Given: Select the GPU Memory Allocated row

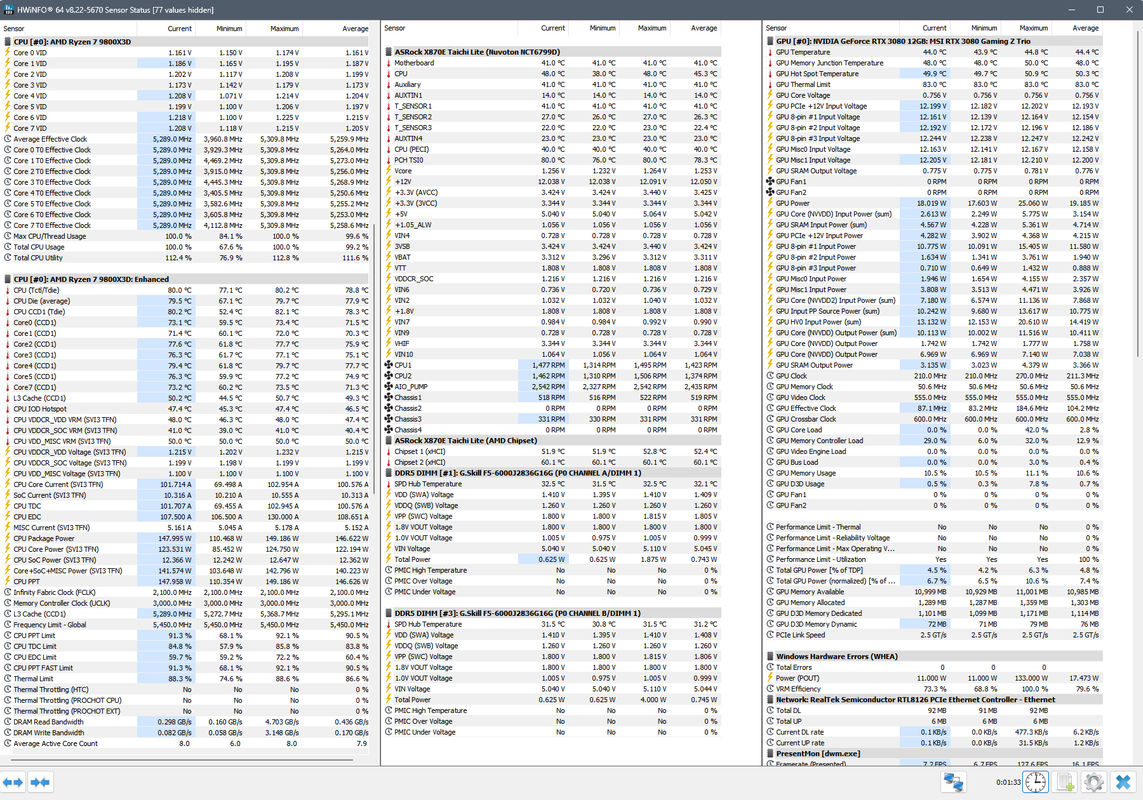Looking at the screenshot, I should [x=934, y=602].
